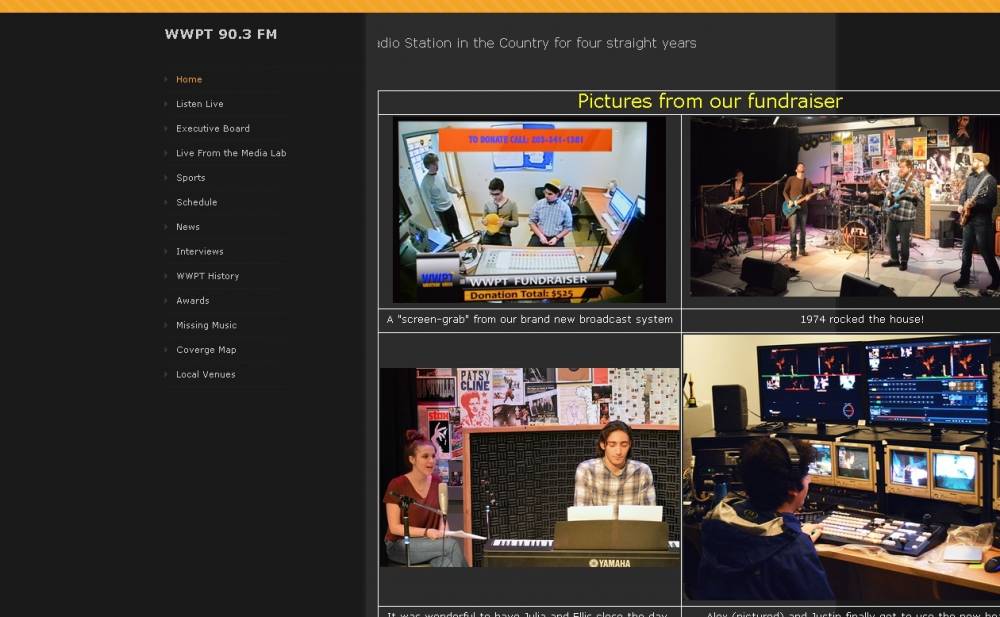Click the News menu link
Viewport: 1000px width, 617px height.
coord(188,227)
